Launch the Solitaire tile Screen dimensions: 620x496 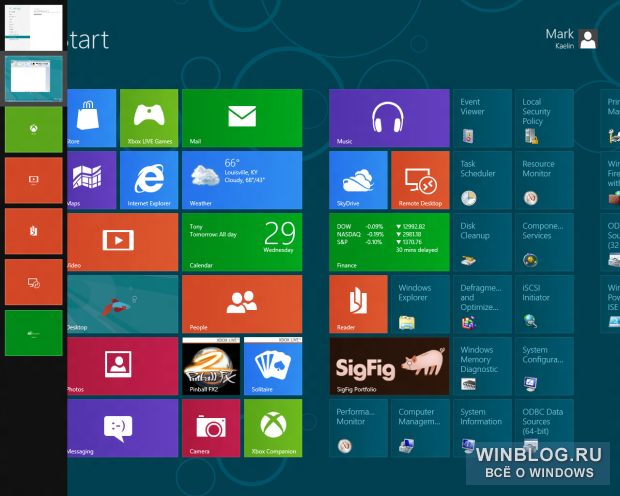(273, 366)
